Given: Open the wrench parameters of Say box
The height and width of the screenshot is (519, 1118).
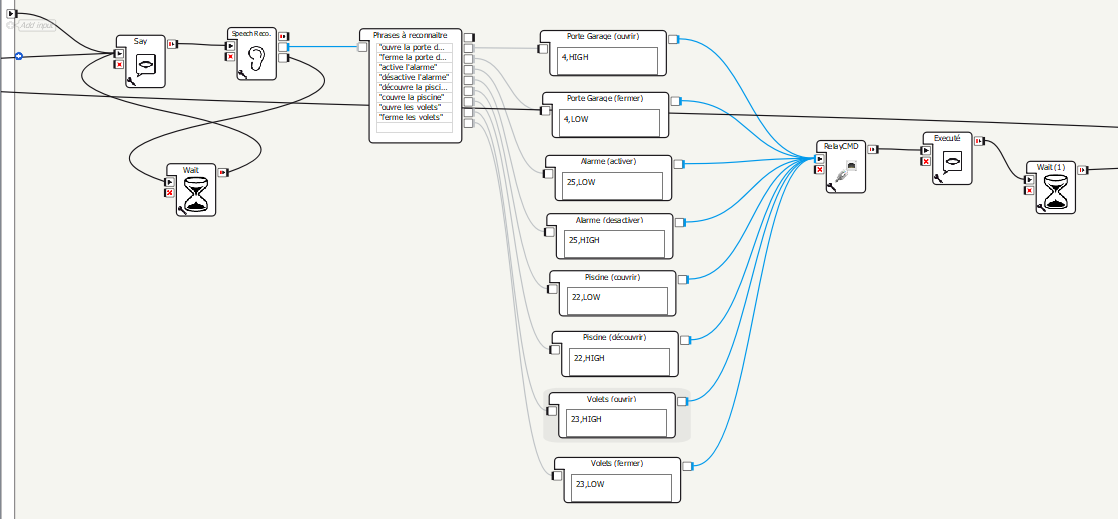Looking at the screenshot, I should [131, 85].
